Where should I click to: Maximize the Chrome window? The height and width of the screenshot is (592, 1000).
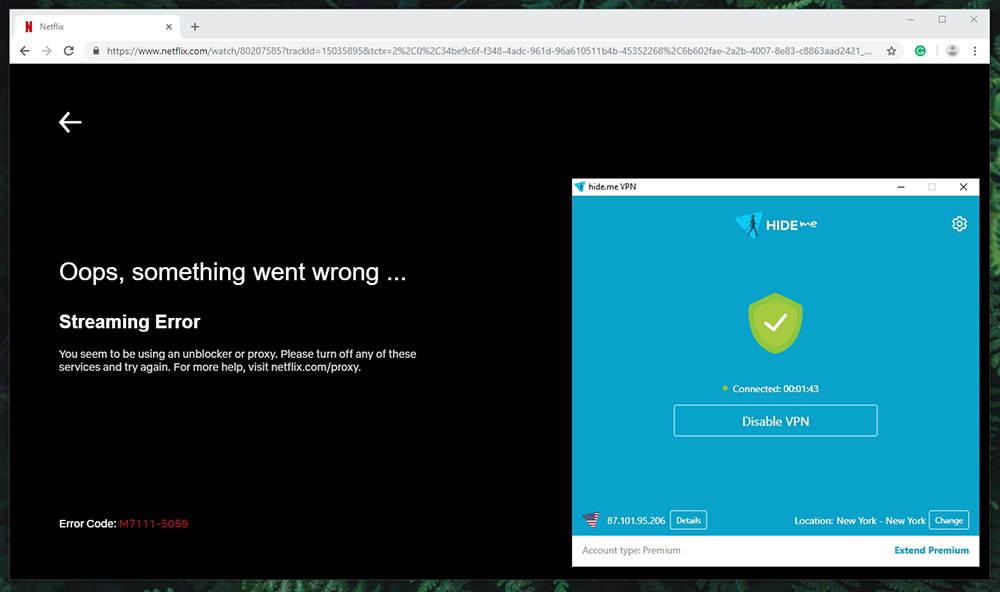point(942,20)
